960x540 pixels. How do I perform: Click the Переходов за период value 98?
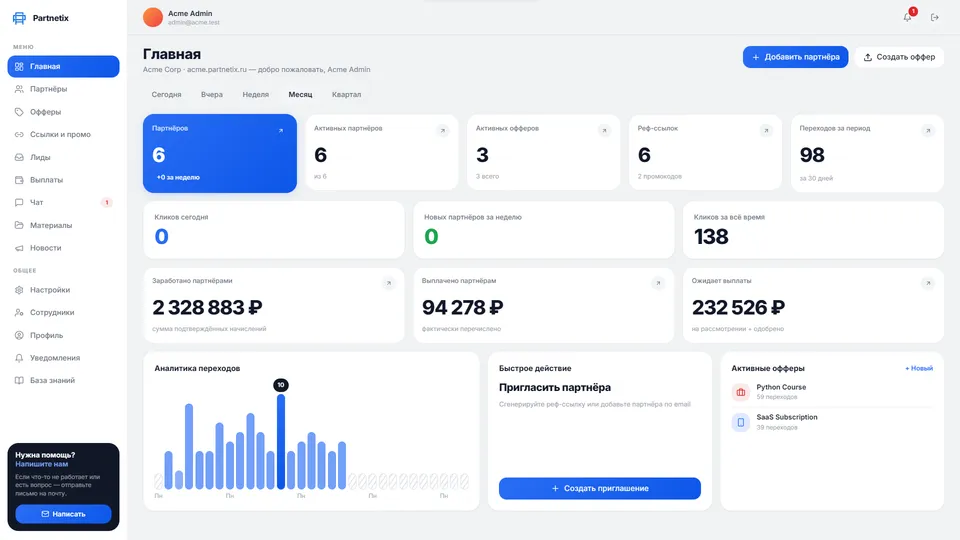(812, 155)
